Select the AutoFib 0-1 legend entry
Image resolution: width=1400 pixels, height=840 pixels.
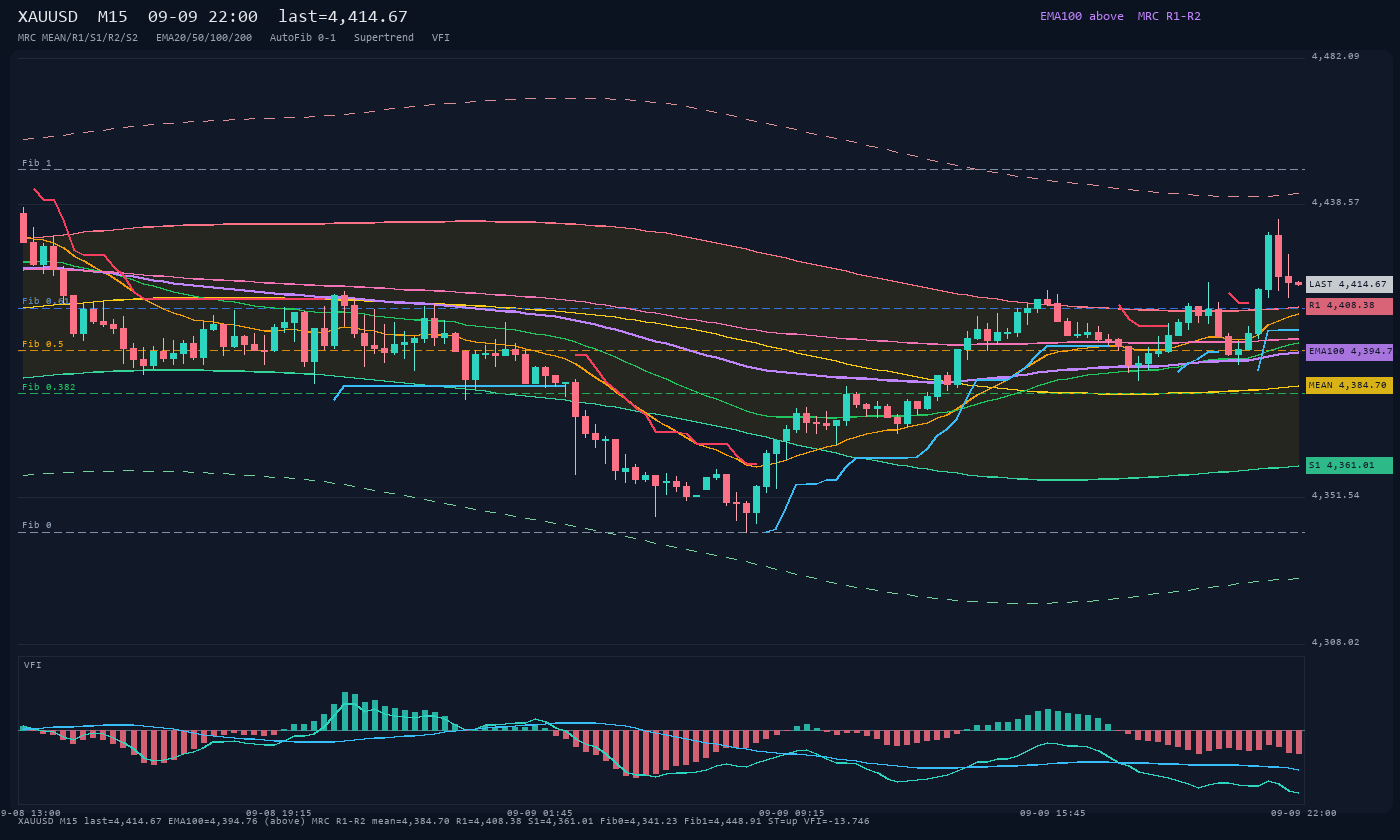[x=303, y=38]
